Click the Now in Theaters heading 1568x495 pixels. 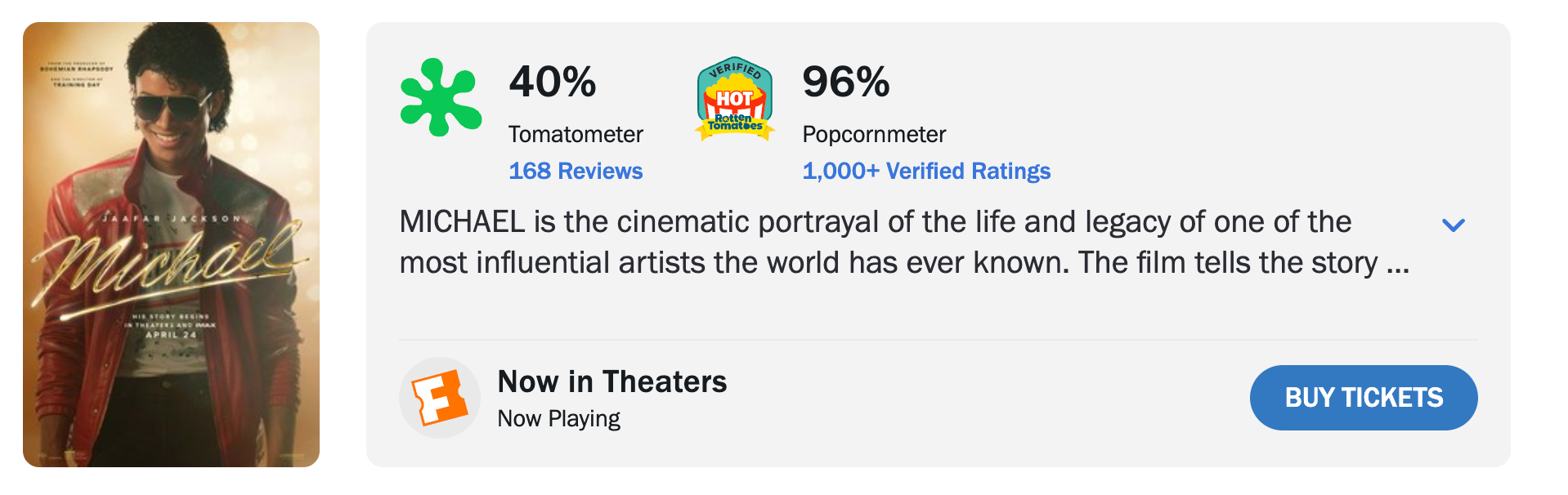tap(612, 381)
